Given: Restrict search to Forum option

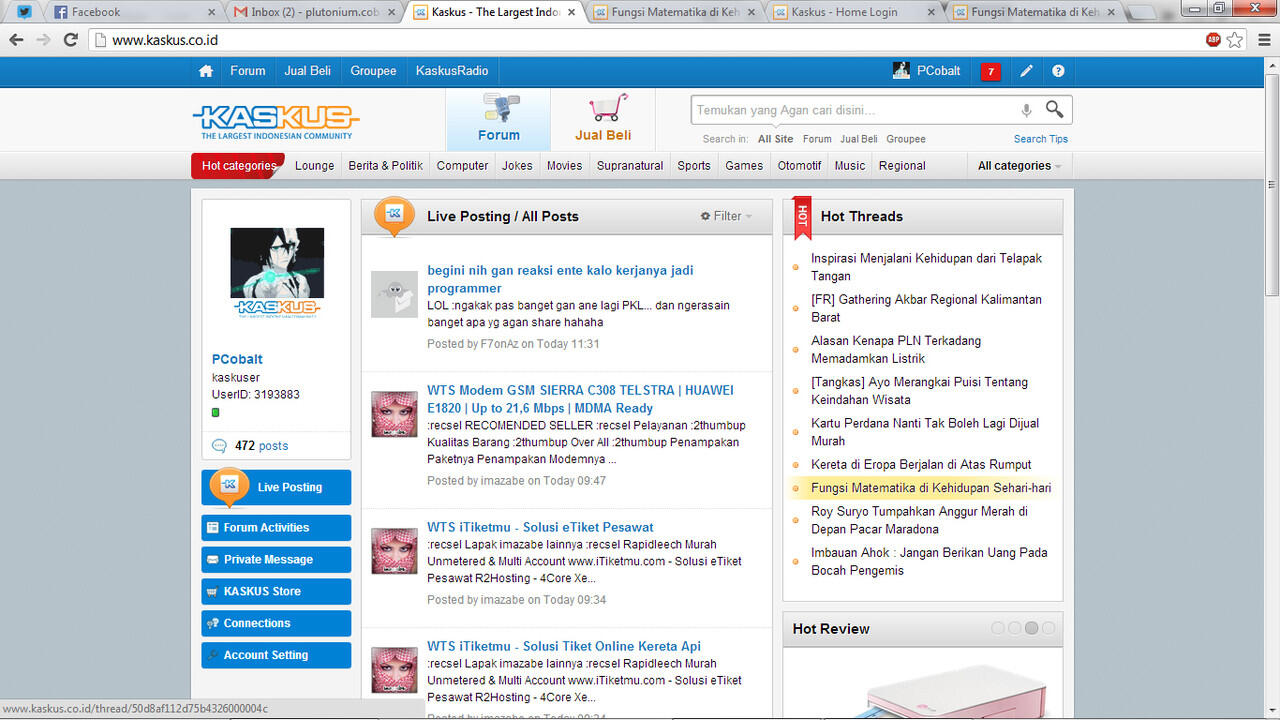Looking at the screenshot, I should click(817, 139).
